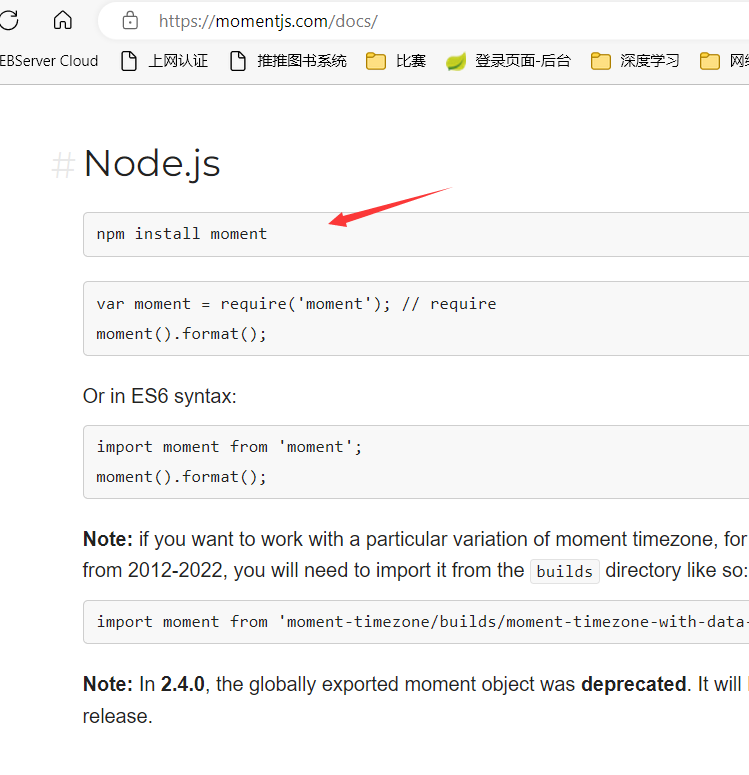Click the bold '2.4.0' version text

[x=183, y=684]
